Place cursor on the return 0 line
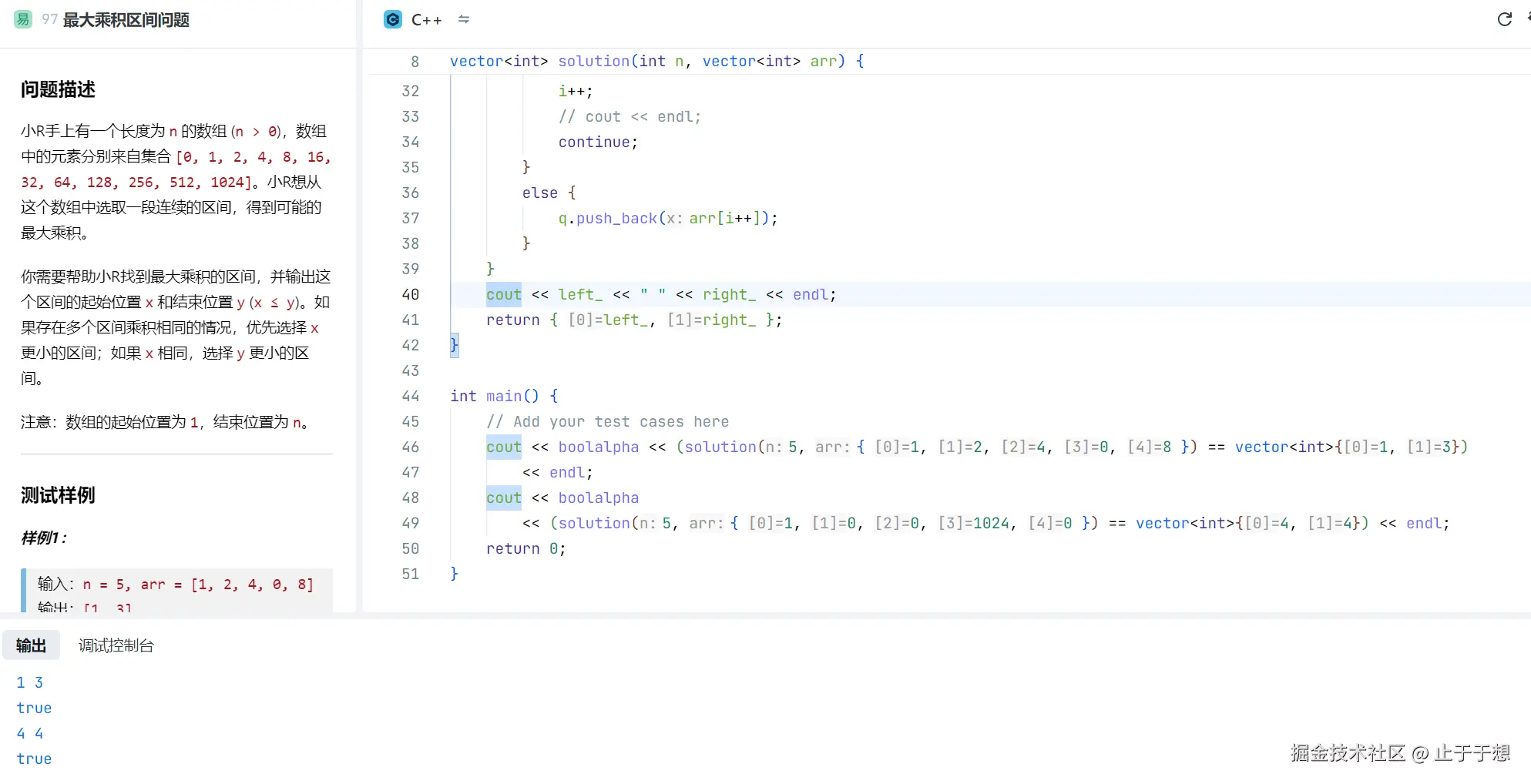Viewport: 1531px width, 784px height. [525, 549]
